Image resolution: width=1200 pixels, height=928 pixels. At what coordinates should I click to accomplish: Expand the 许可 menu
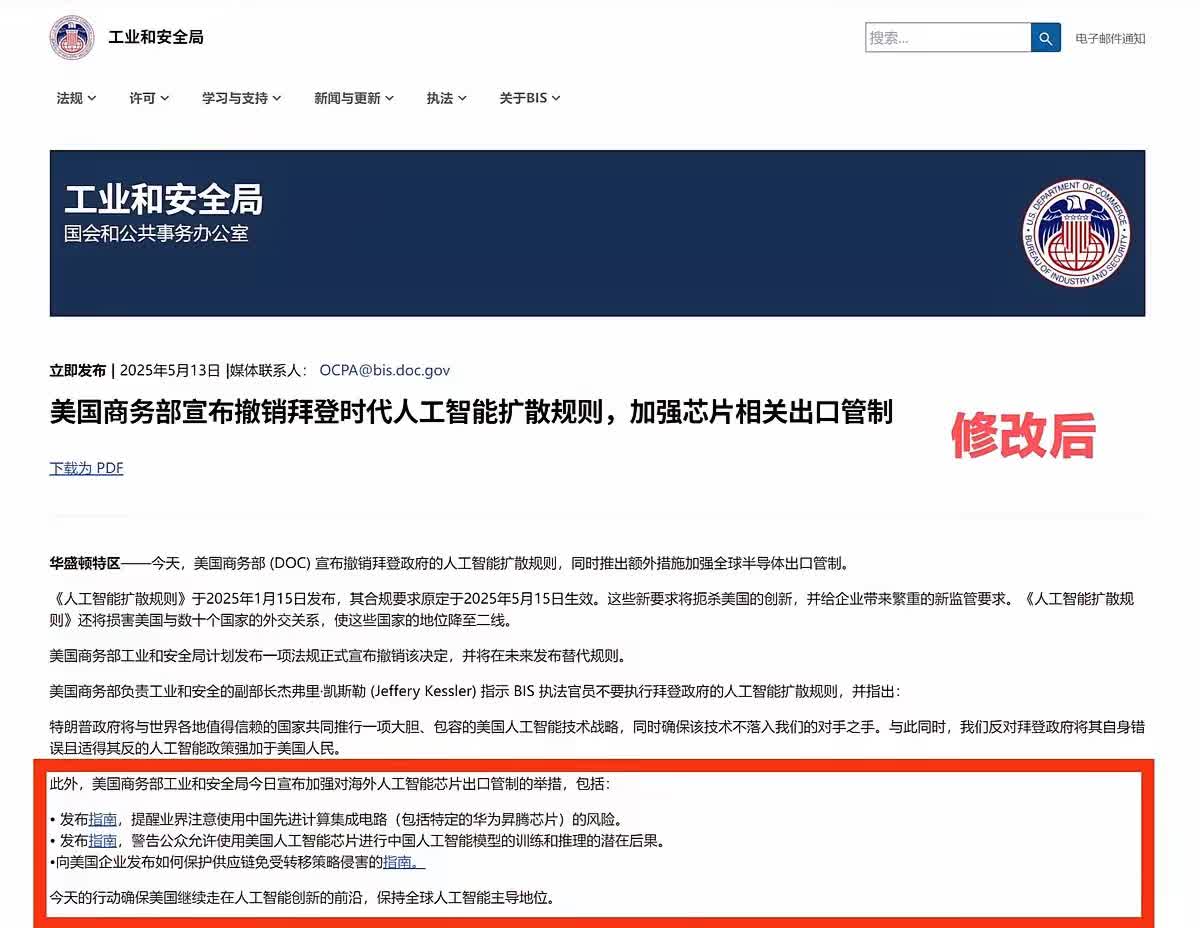(x=149, y=98)
